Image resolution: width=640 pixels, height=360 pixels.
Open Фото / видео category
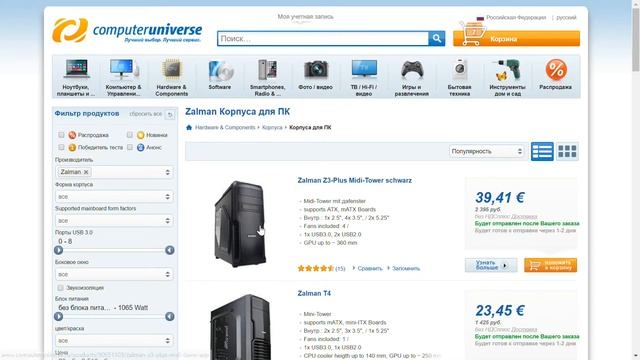coord(316,75)
